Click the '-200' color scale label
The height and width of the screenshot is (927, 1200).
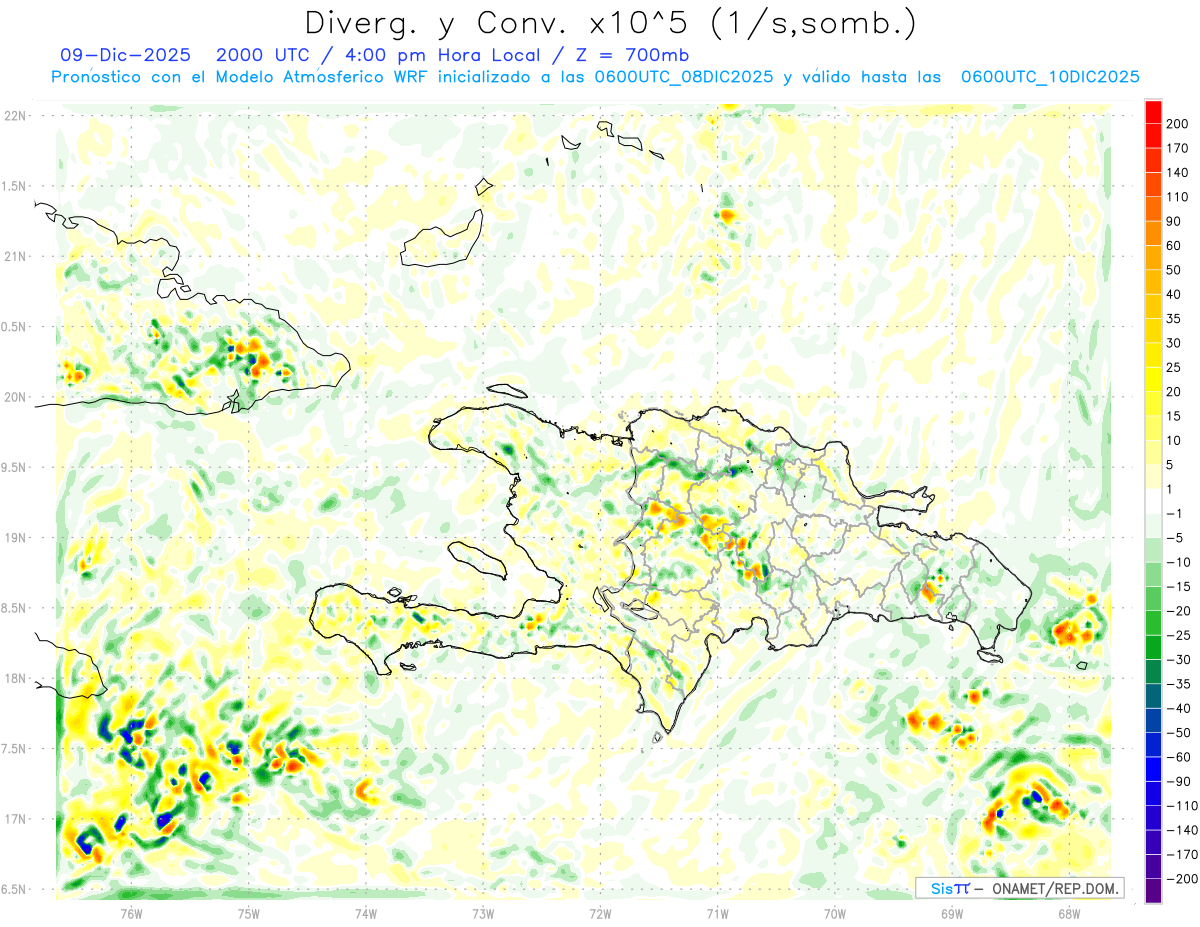[1181, 880]
